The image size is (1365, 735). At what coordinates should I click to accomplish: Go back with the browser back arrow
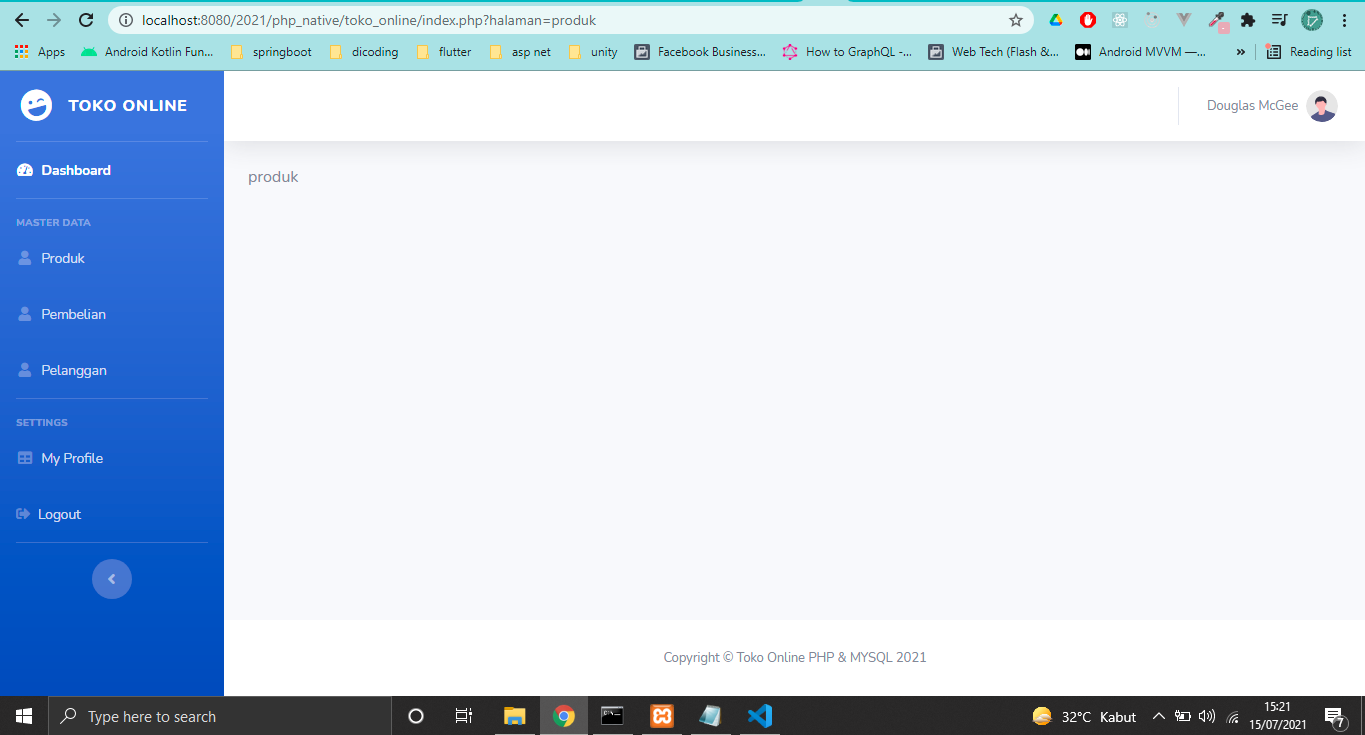coord(22,20)
